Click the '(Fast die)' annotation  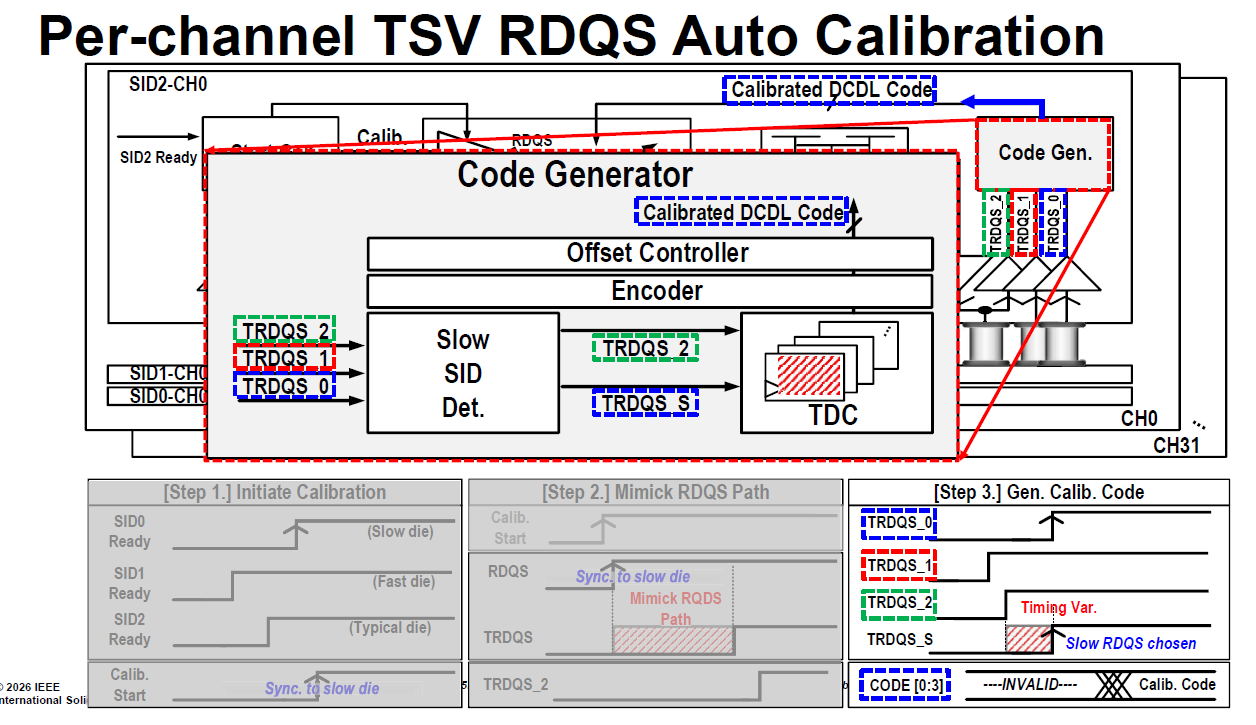[404, 581]
